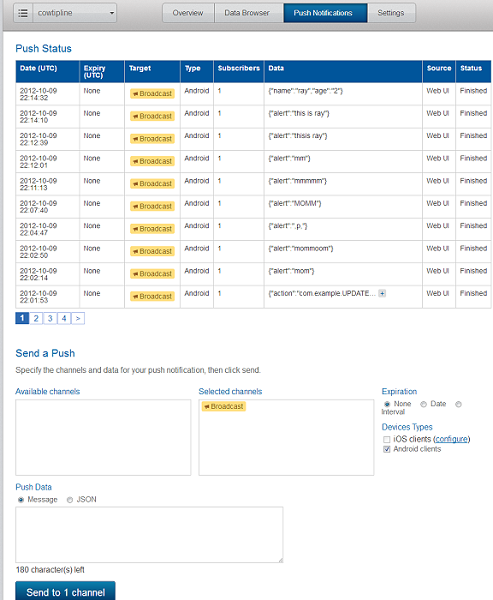493x600 pixels.
Task: Go to the Settings tab
Action: (x=391, y=13)
